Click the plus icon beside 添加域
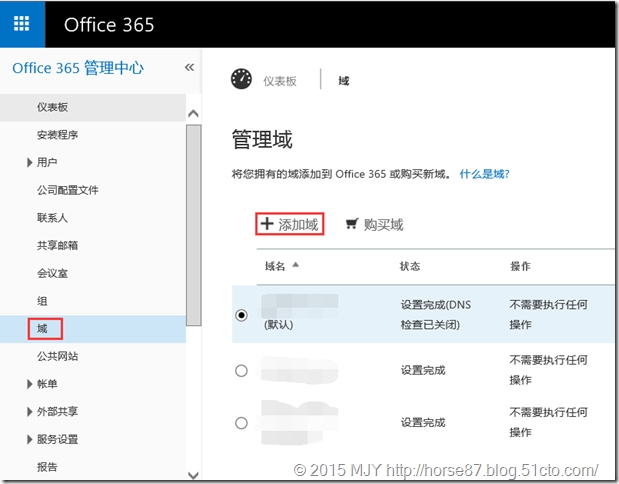619x484 pixels. (267, 224)
